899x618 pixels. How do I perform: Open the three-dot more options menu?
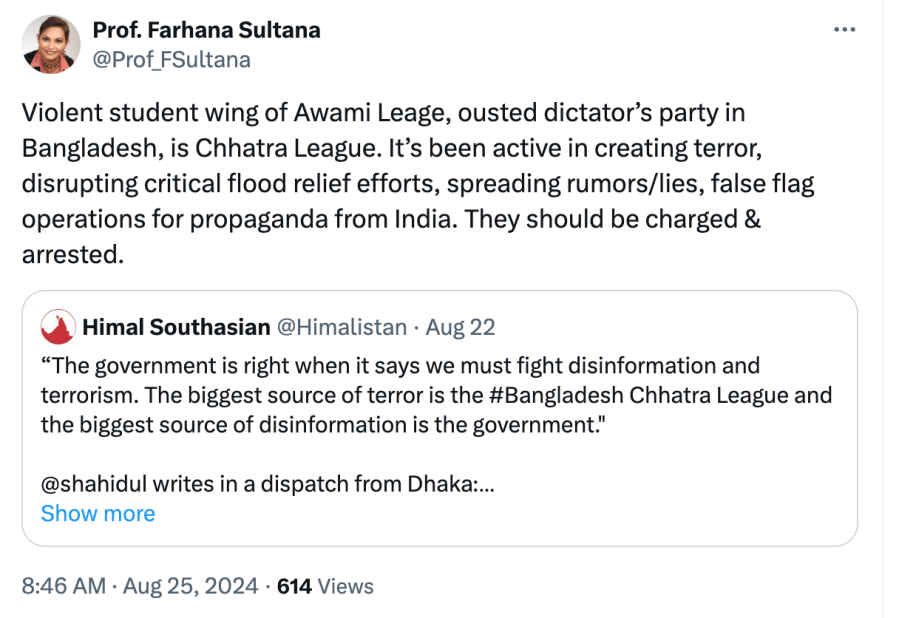click(x=845, y=30)
